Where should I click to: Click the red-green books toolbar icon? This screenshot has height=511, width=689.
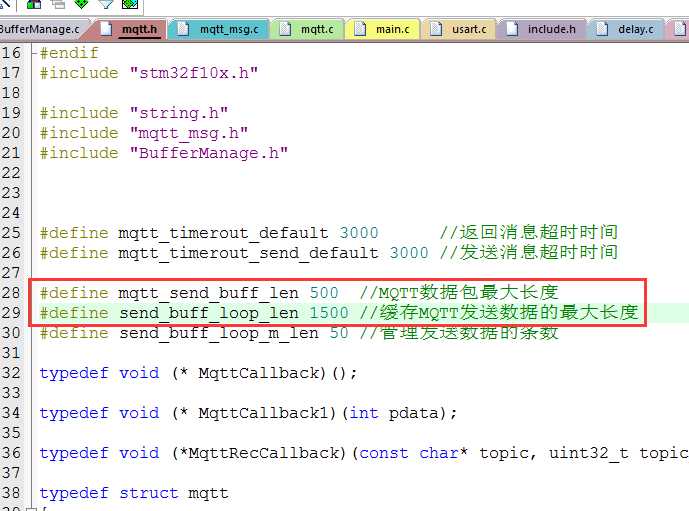[34, 4]
